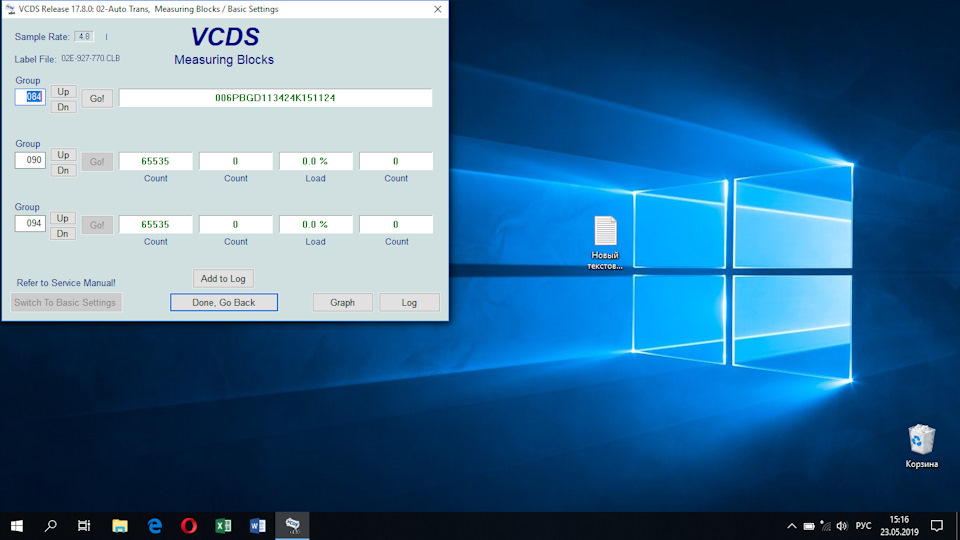Select the Новый текстов... desktop file
Screen dimensions: 960x540
pos(605,242)
